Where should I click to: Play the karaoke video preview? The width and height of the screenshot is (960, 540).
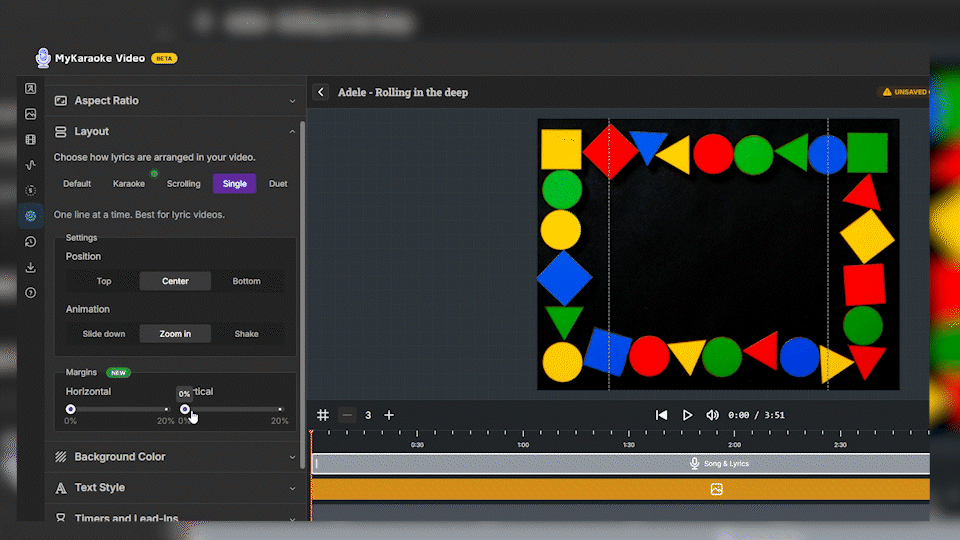pyautogui.click(x=687, y=415)
